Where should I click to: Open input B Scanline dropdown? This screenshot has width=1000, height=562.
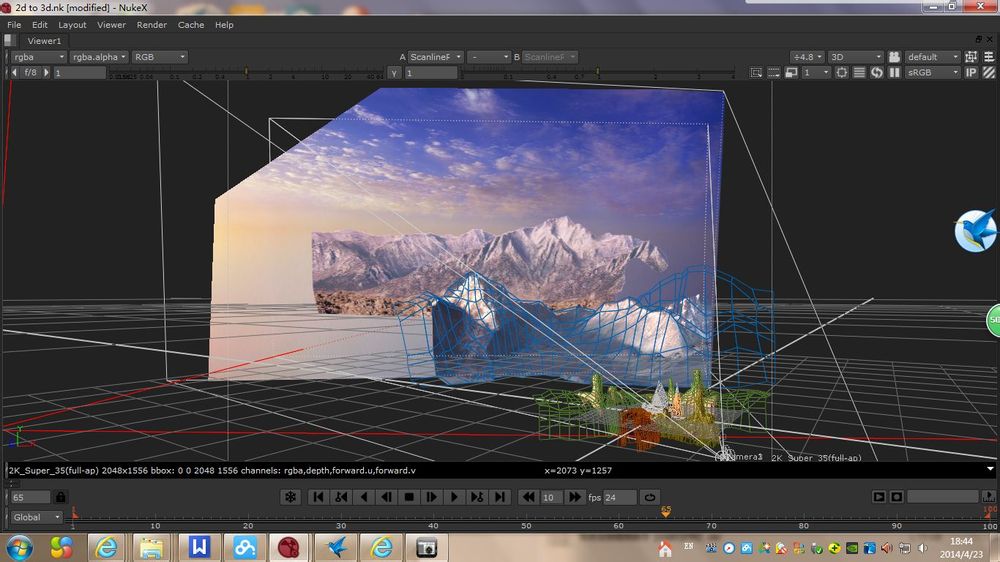tap(550, 57)
